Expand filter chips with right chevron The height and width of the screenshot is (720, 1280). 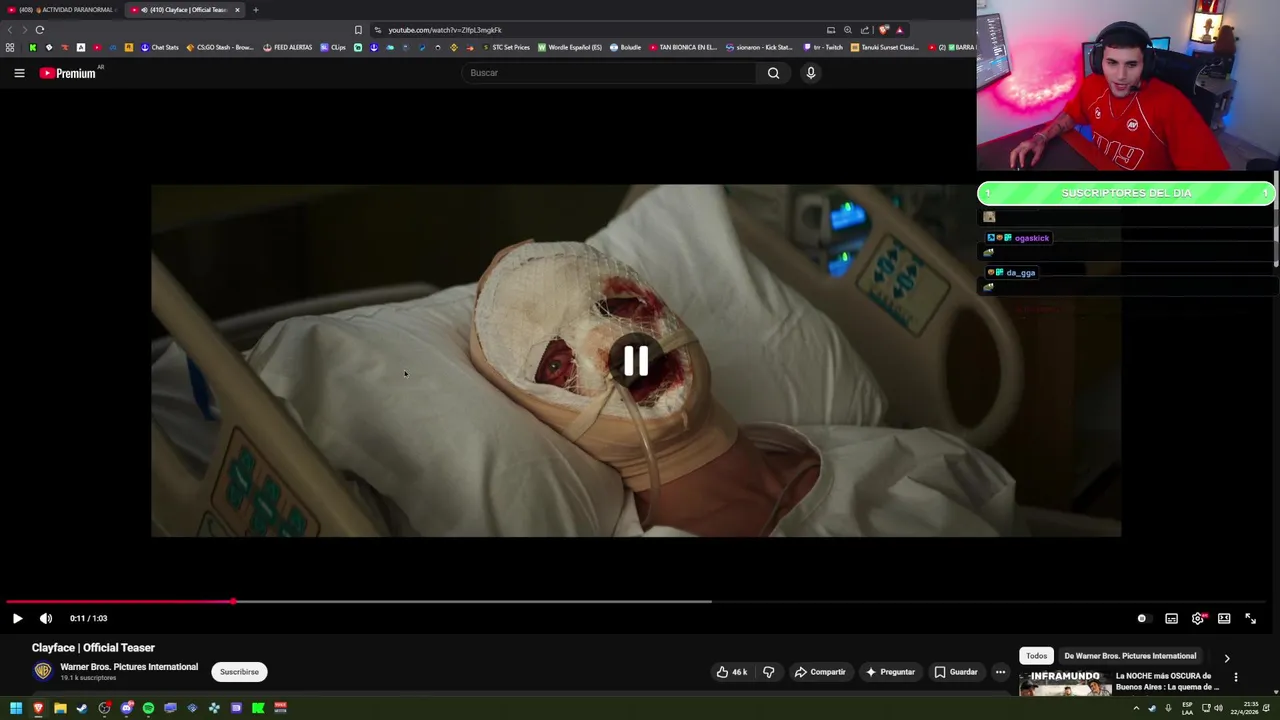1227,657
